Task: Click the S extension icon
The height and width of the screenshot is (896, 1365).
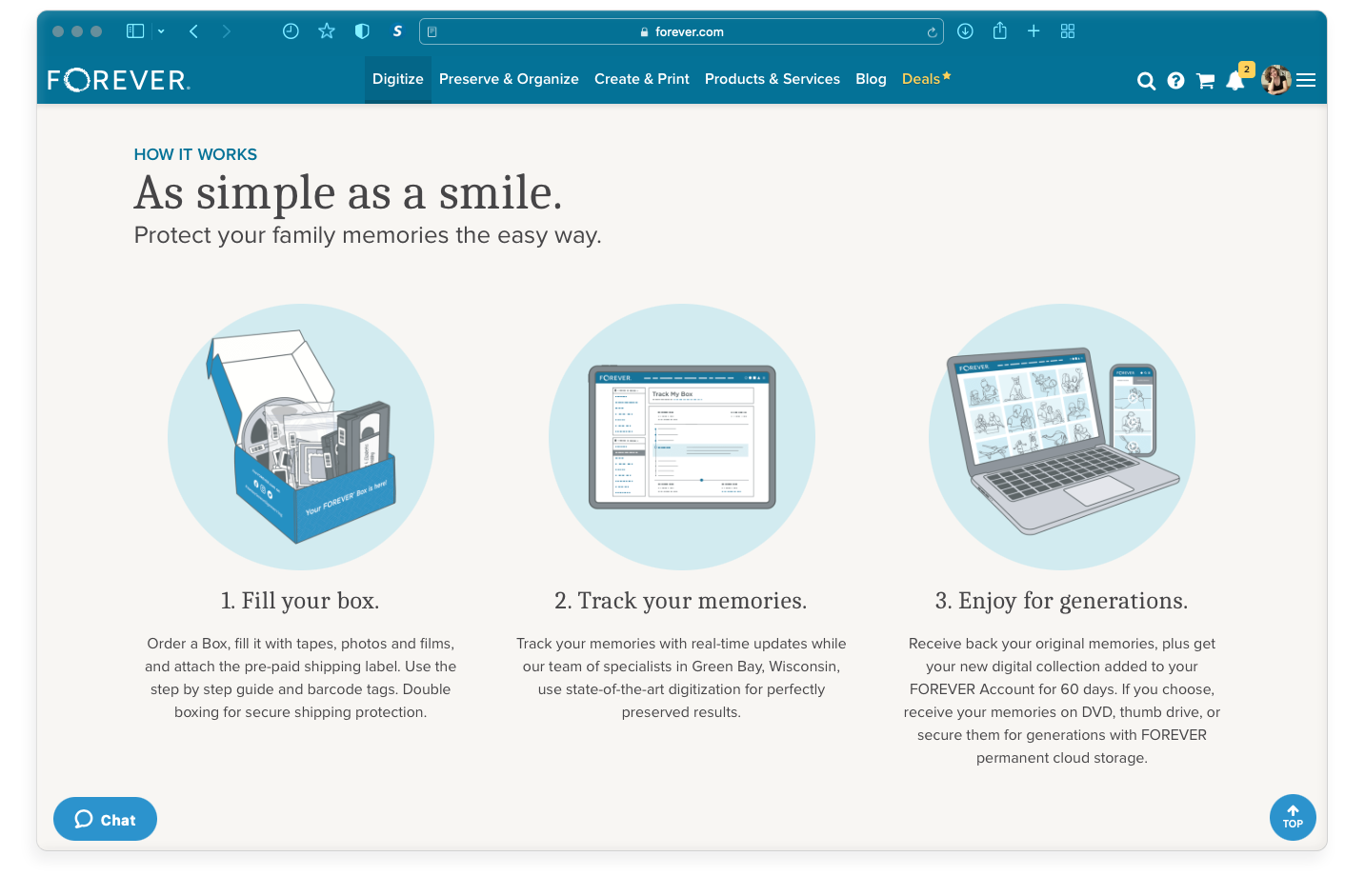Action: click(x=397, y=31)
